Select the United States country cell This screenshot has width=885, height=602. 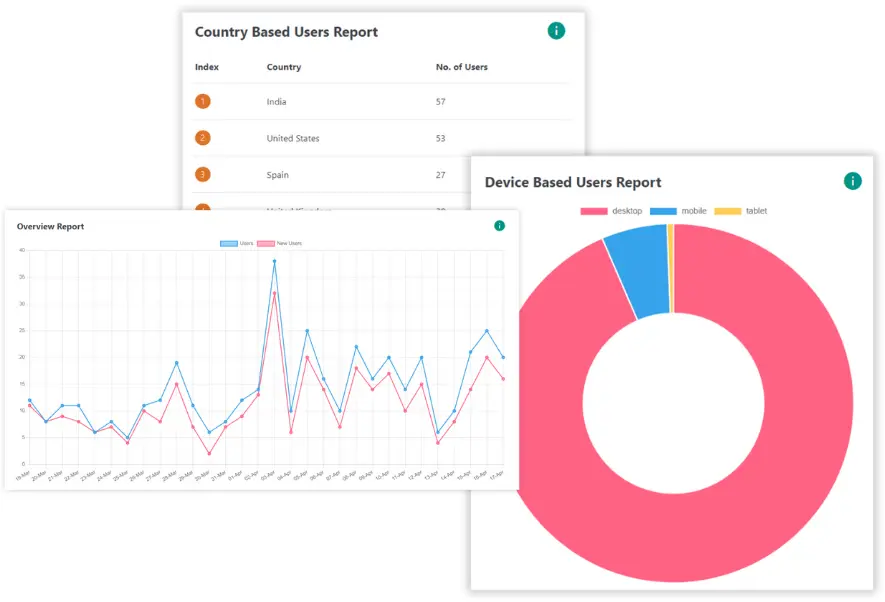(x=293, y=138)
